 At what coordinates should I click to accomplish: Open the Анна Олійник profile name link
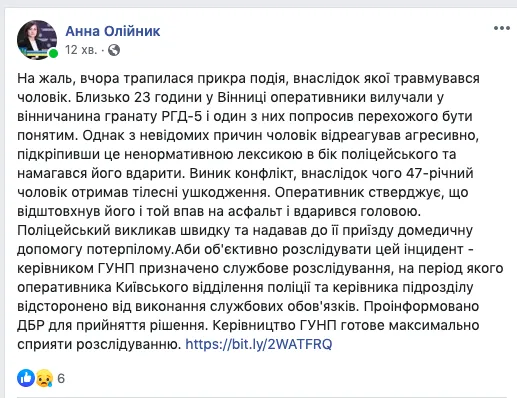[113, 31]
